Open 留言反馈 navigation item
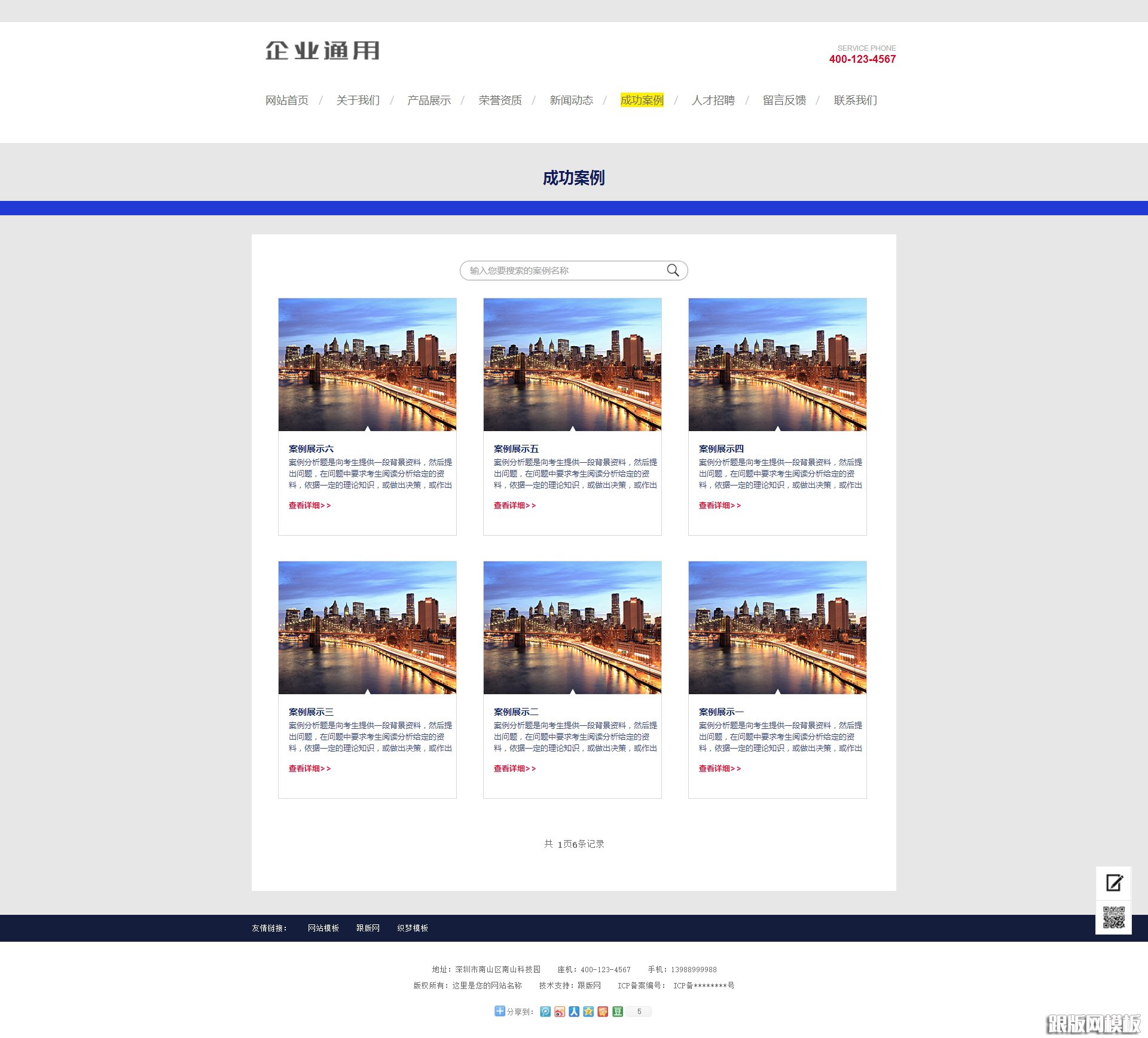Image resolution: width=1148 pixels, height=1038 pixels. click(784, 100)
